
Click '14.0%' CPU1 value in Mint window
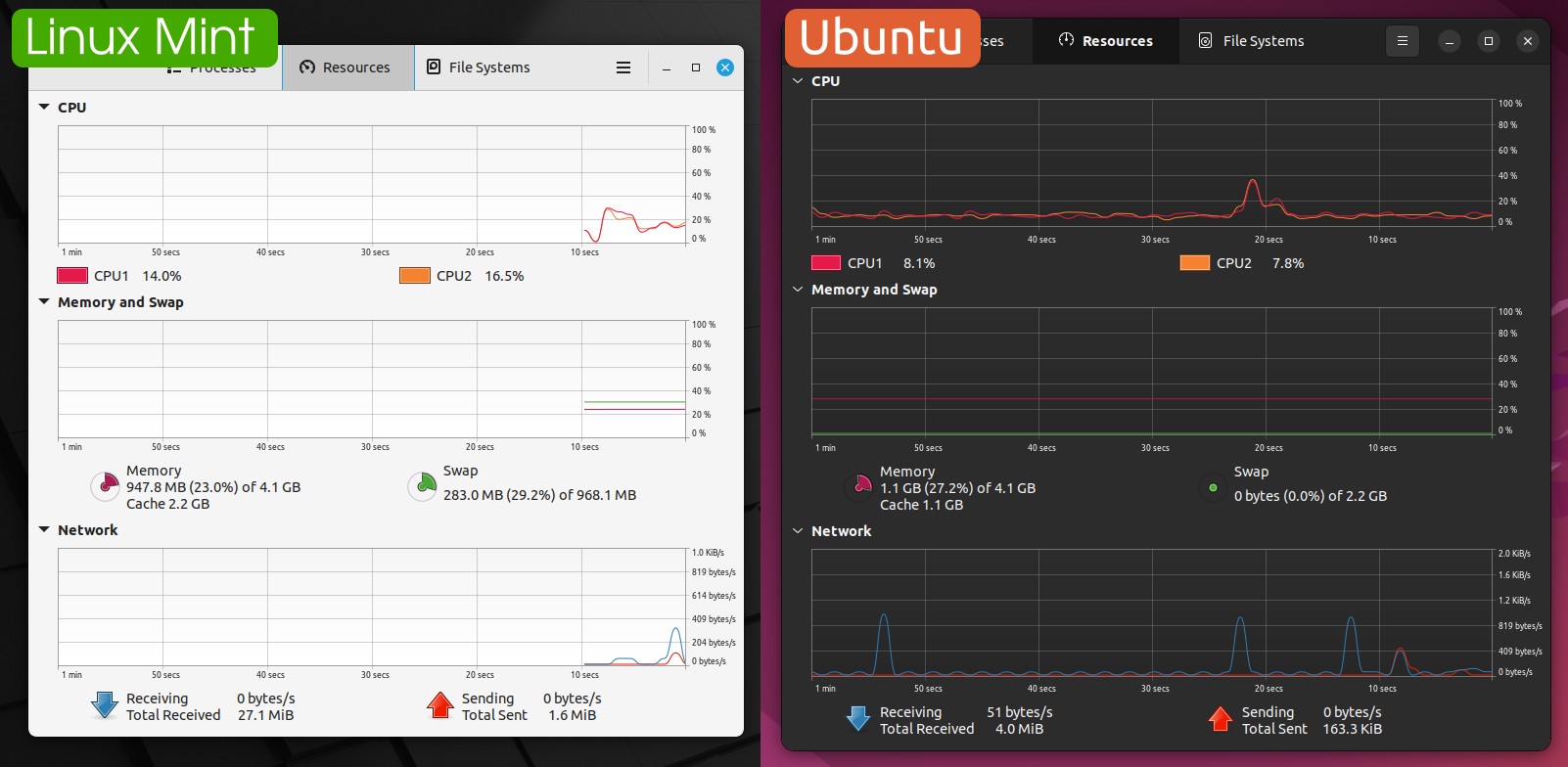tap(161, 276)
